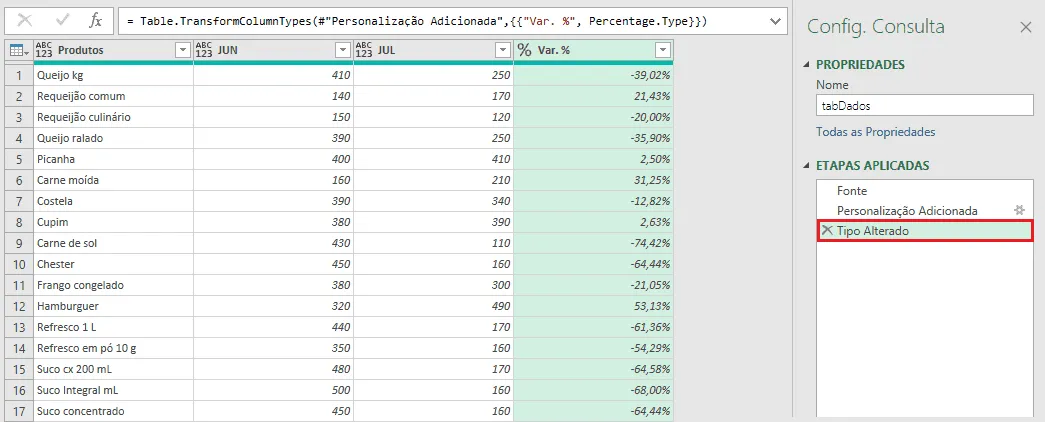1045x422 pixels.
Task: Open Var. % column filter dropdown
Action: click(x=662, y=50)
